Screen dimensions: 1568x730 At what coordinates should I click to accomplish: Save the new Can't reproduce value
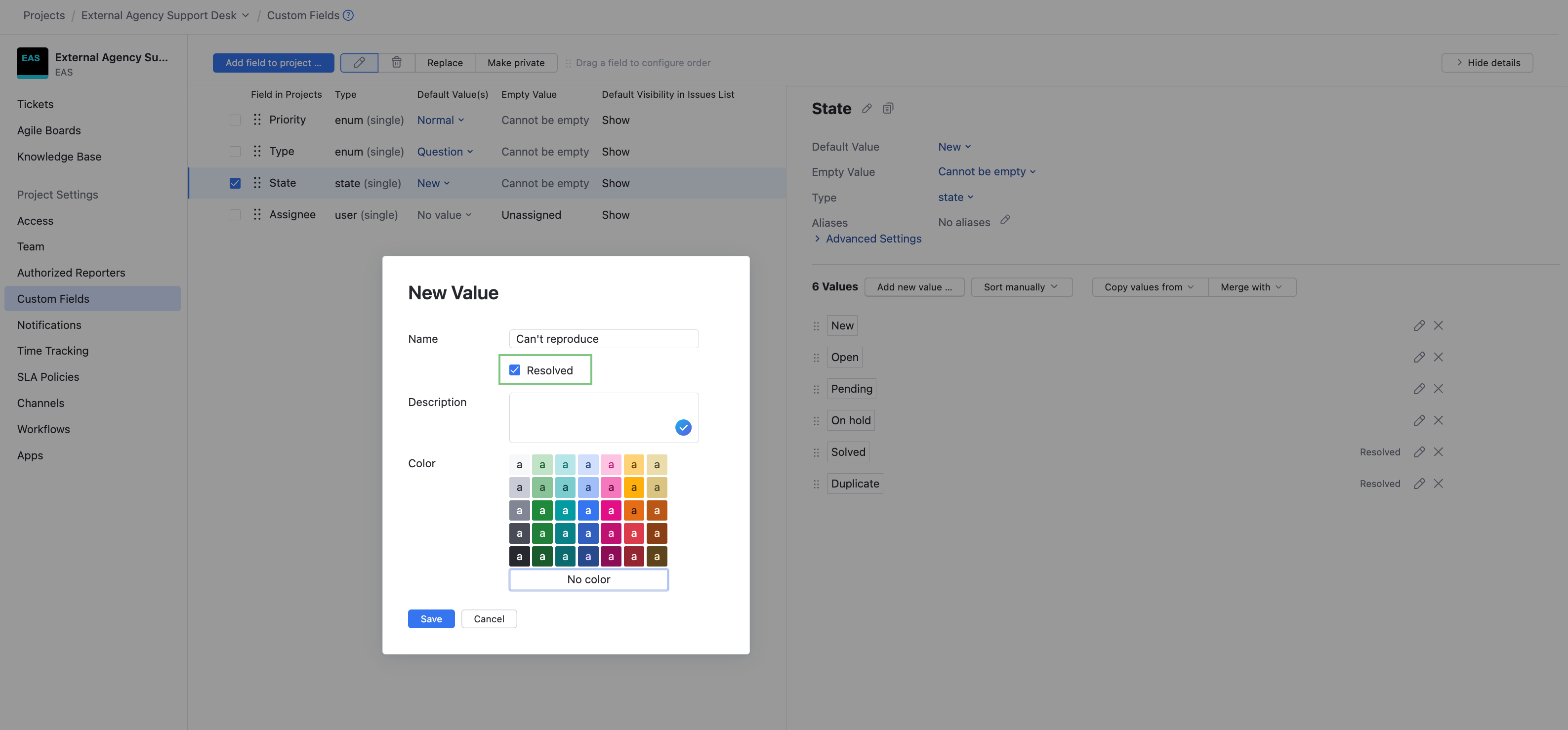431,618
